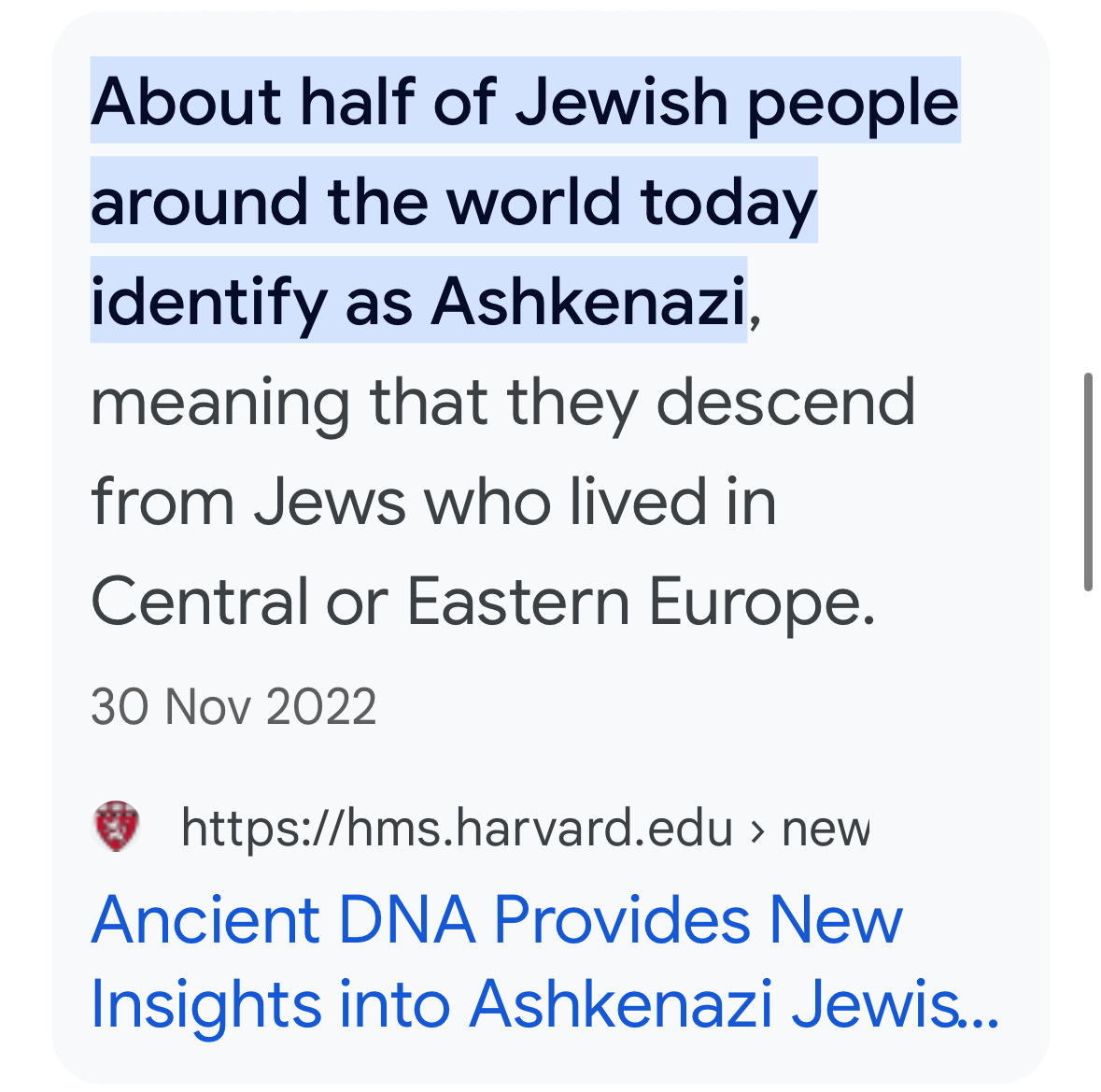
Task: Click the word 'Ashkenazi' in the highlighted snippet
Action: coord(588,302)
